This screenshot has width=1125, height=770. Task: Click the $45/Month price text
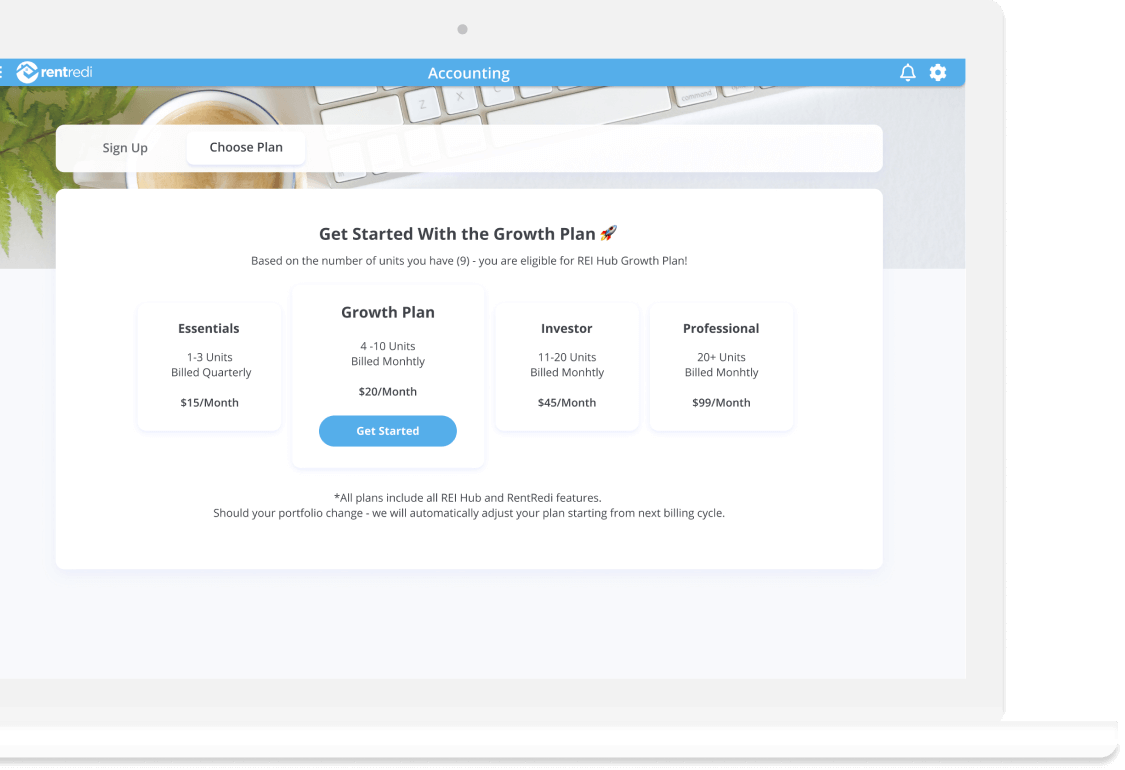point(567,403)
